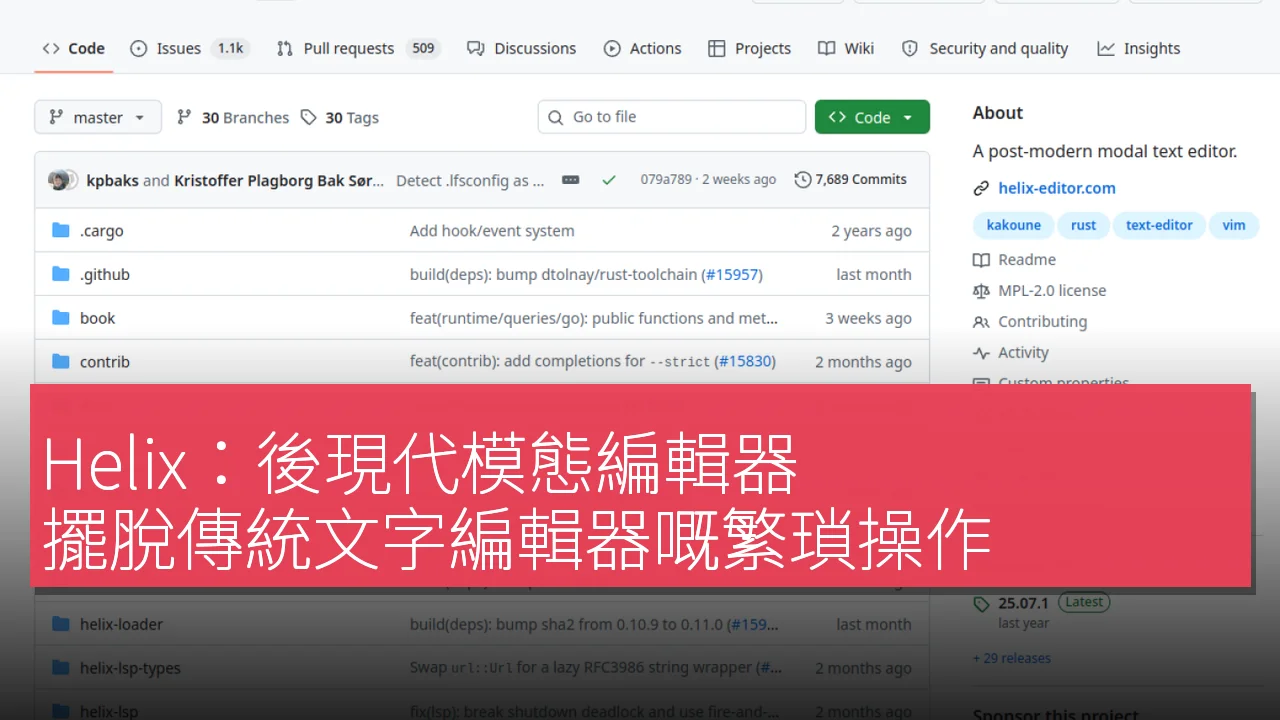Open the Wiki tab

coord(846,48)
